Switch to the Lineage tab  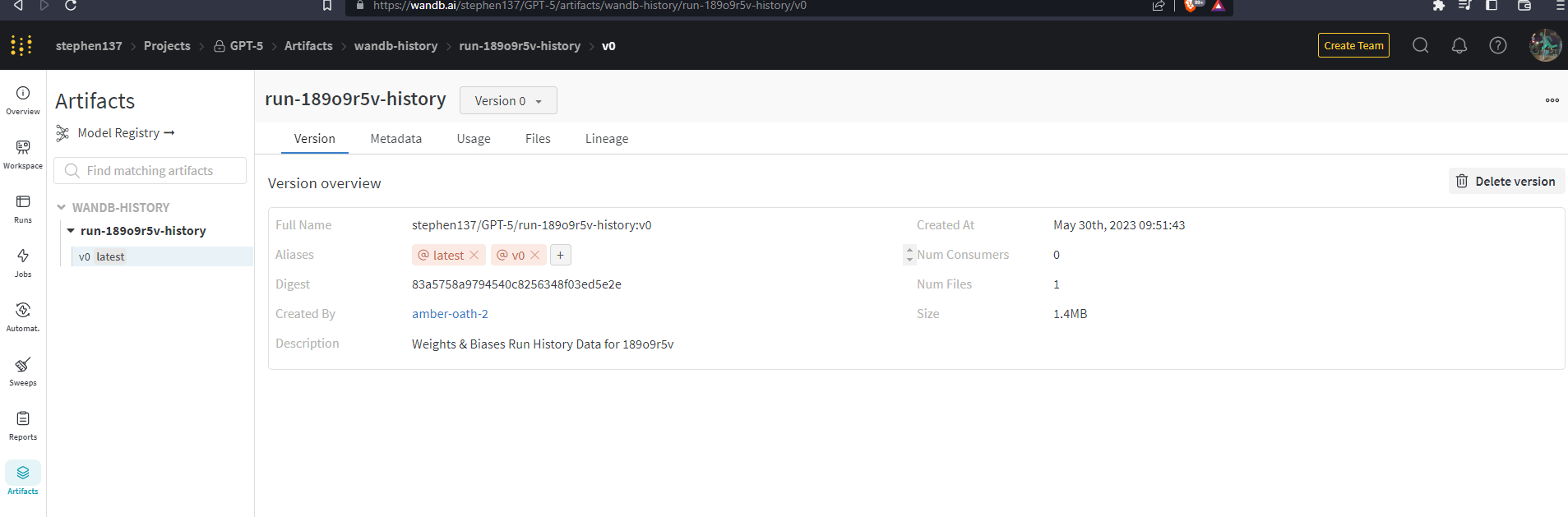click(607, 139)
